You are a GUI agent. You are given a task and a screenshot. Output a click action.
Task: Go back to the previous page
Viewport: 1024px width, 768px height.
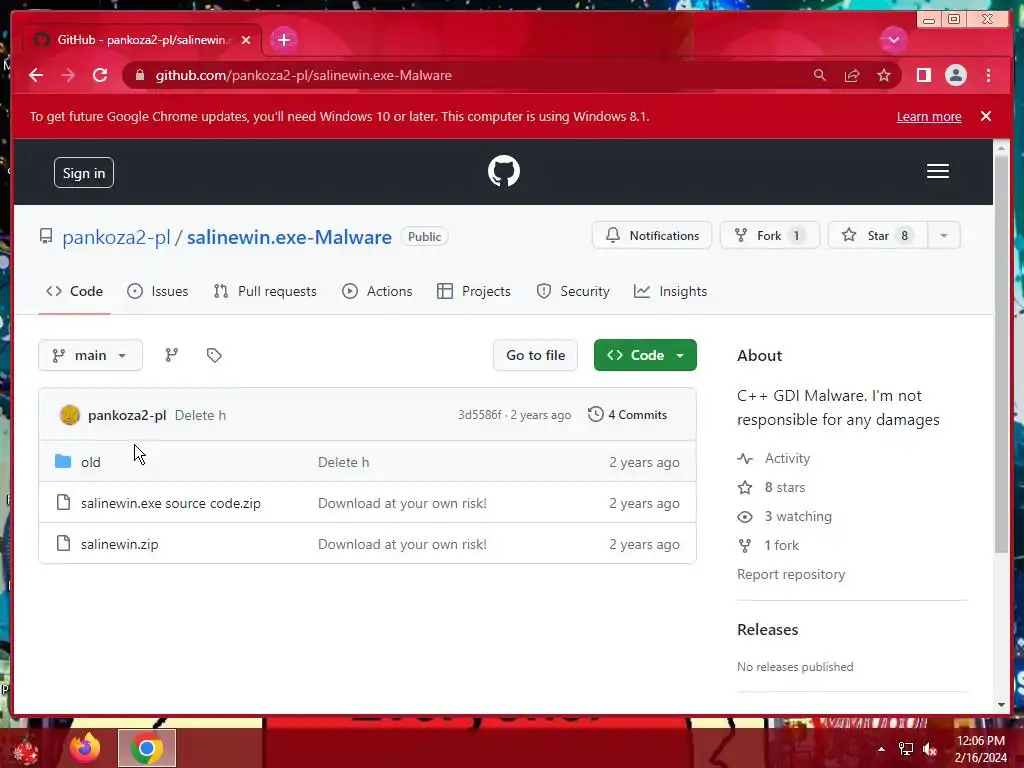36,75
